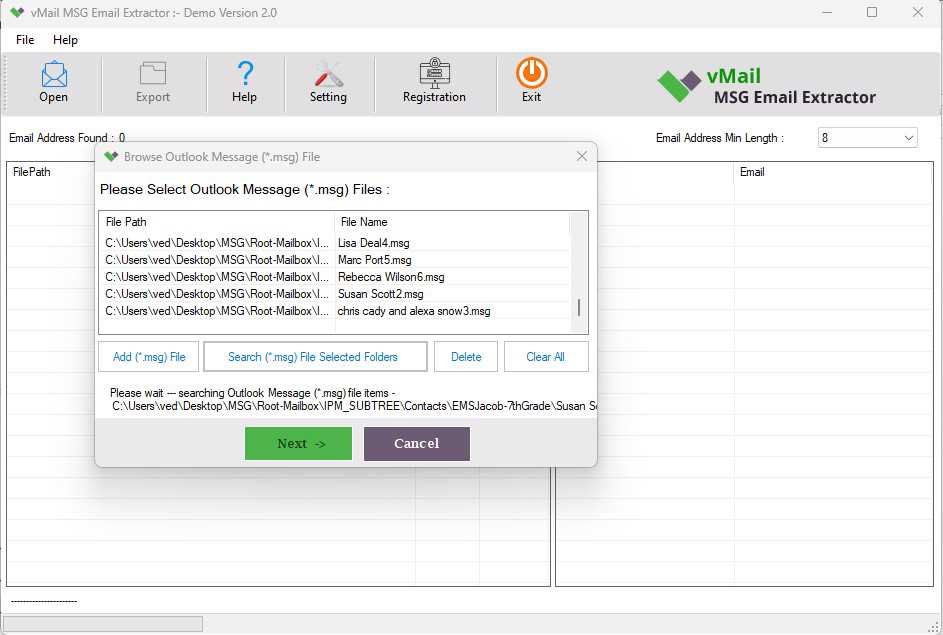943x635 pixels.
Task: Click the FilePath column header in main window
Action: point(32,172)
